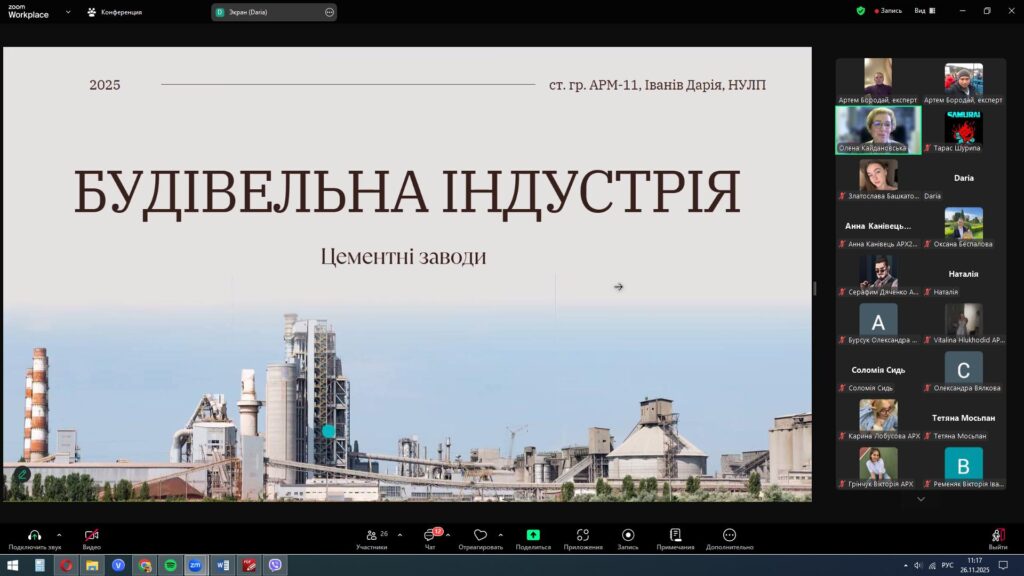
Task: Expand the chat options arrow beside Чат
Action: (448, 535)
